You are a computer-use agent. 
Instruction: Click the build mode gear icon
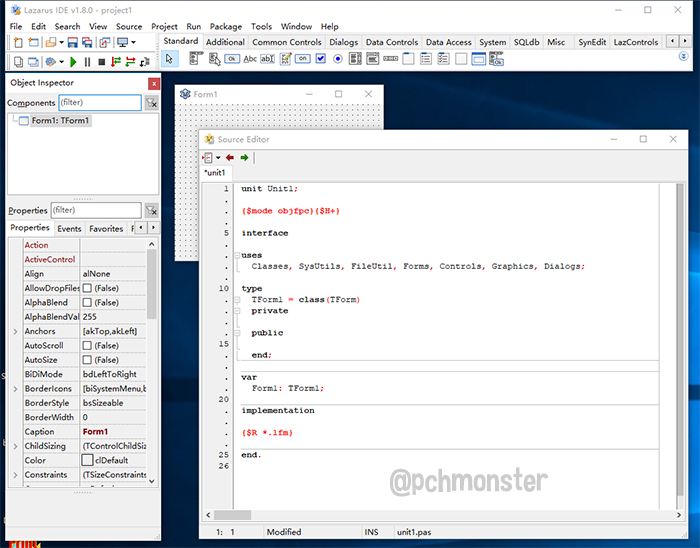[51, 62]
